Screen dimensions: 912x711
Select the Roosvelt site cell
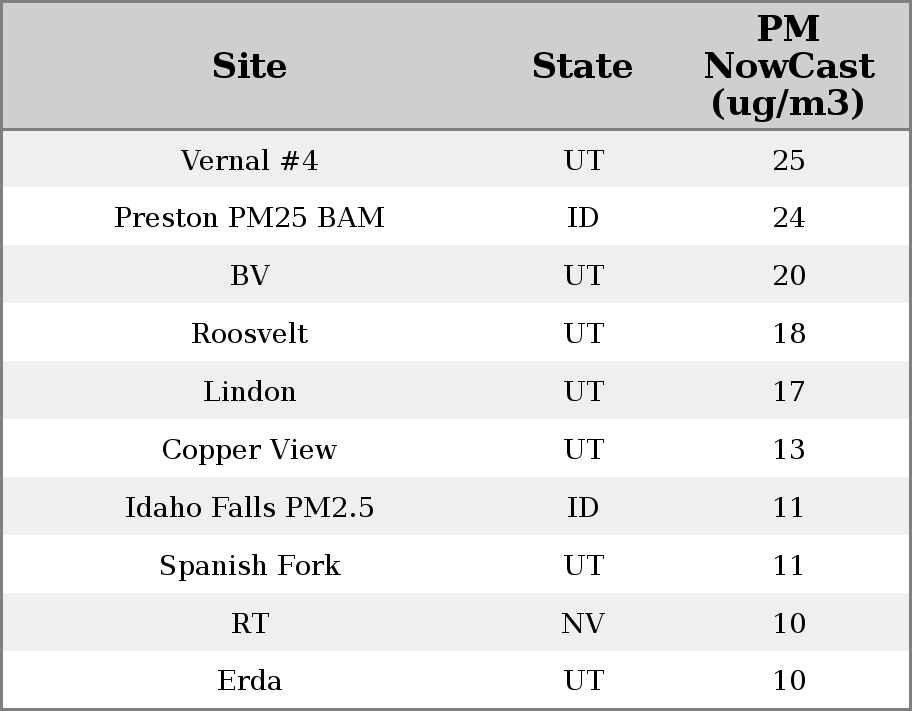250,333
